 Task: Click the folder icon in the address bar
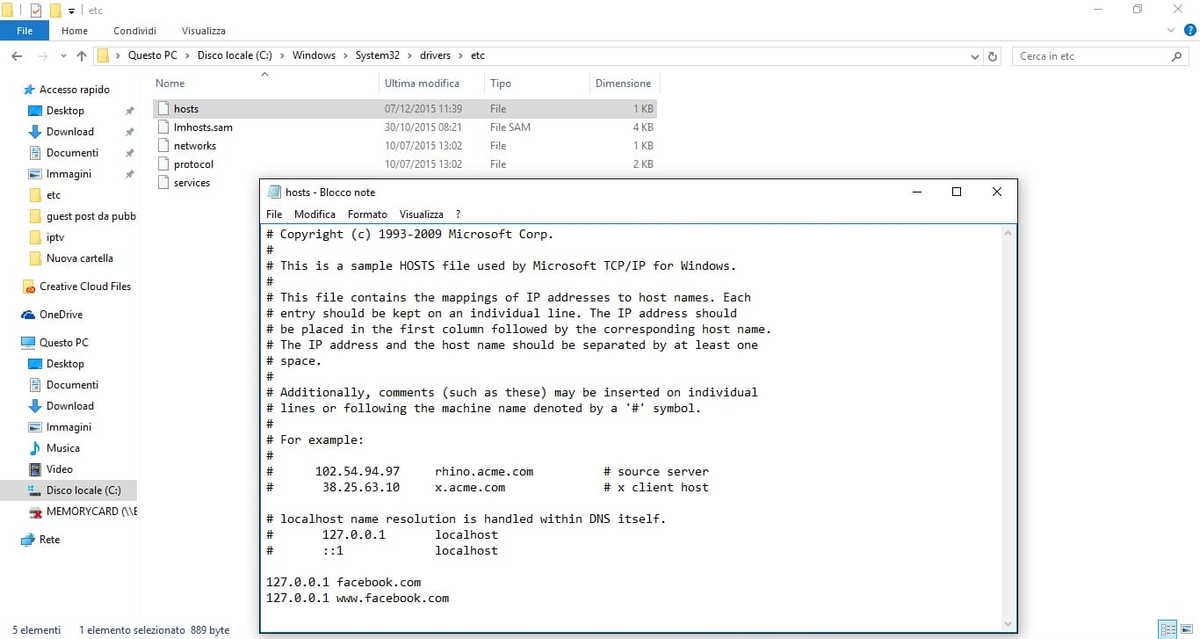click(x=103, y=56)
